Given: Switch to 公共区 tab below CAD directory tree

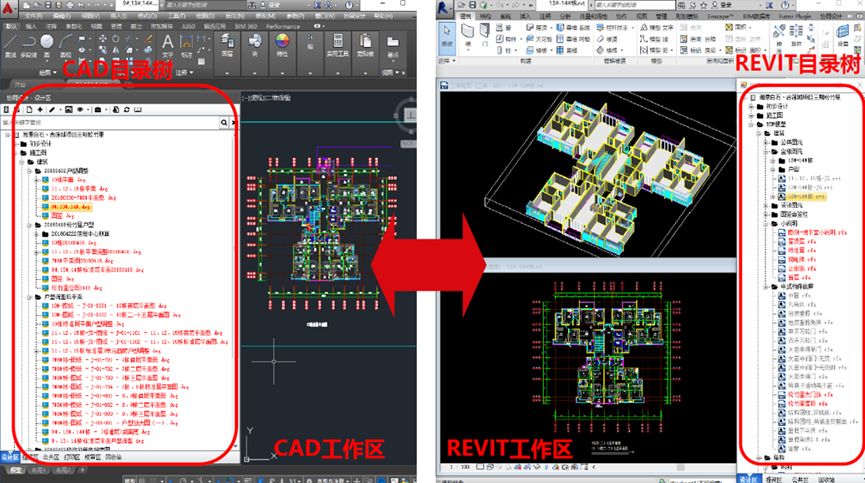Looking at the screenshot, I should [x=51, y=457].
